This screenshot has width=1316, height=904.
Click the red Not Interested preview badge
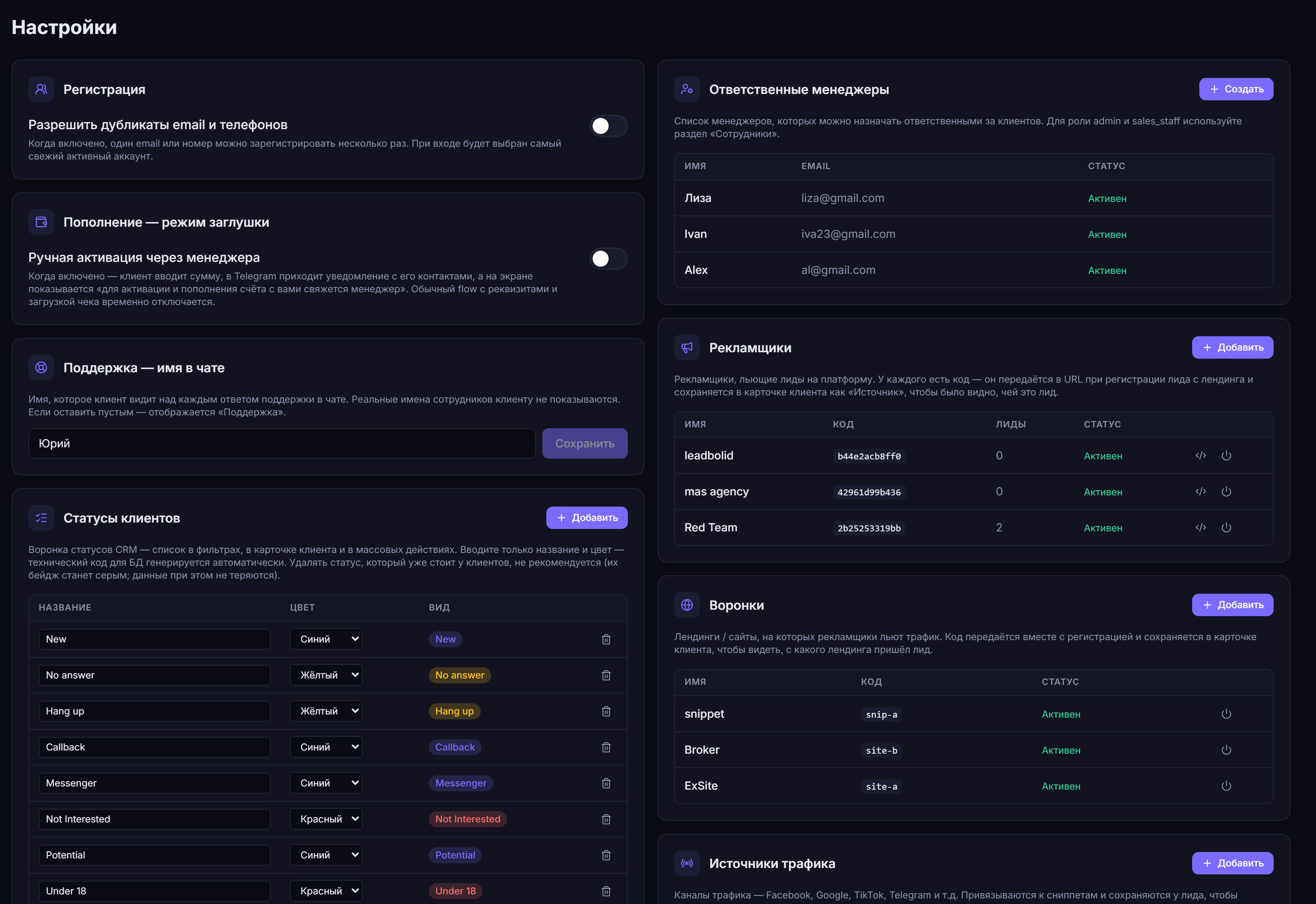[x=467, y=819]
